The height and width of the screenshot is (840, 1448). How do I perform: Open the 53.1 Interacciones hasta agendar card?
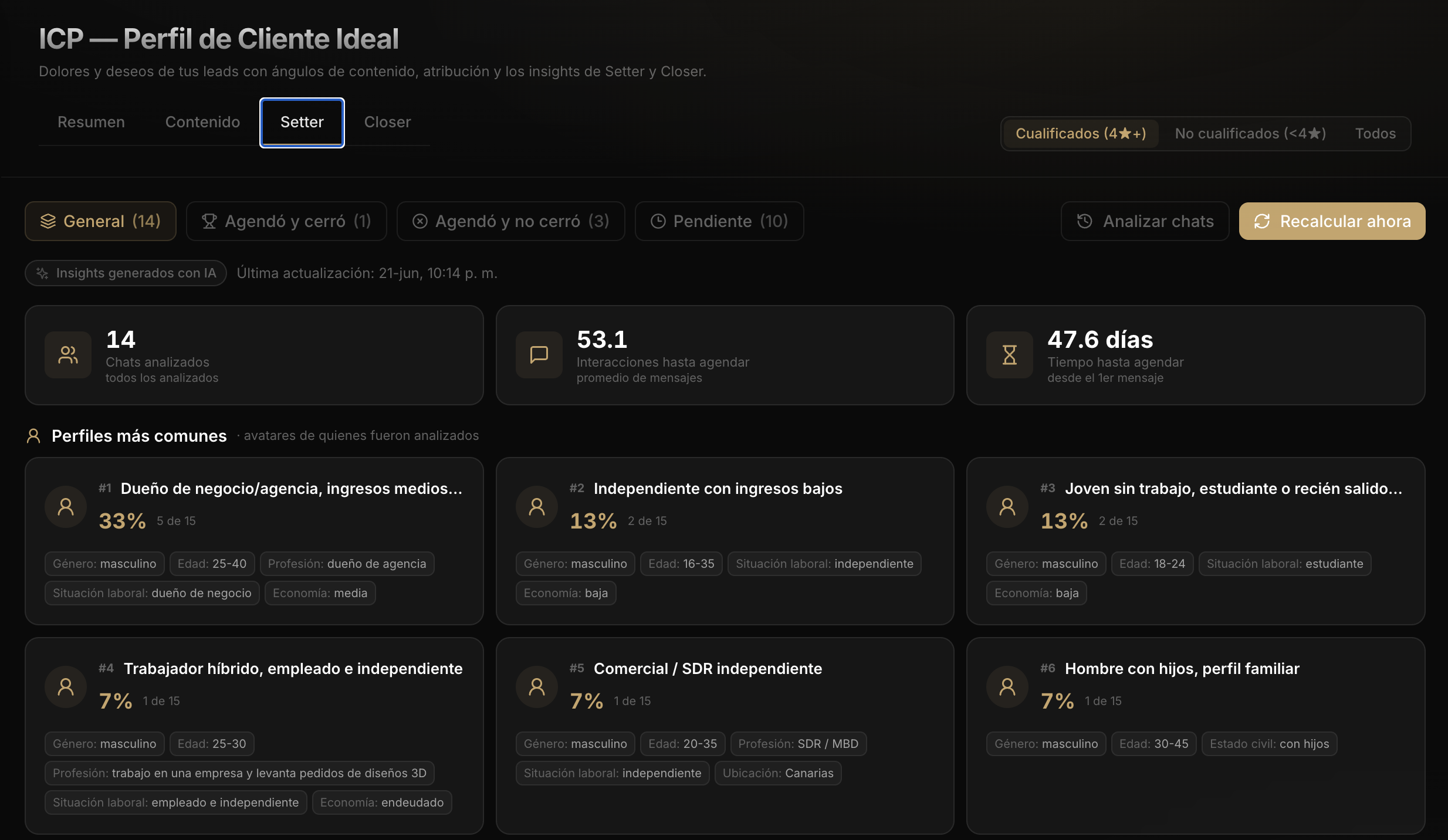725,355
